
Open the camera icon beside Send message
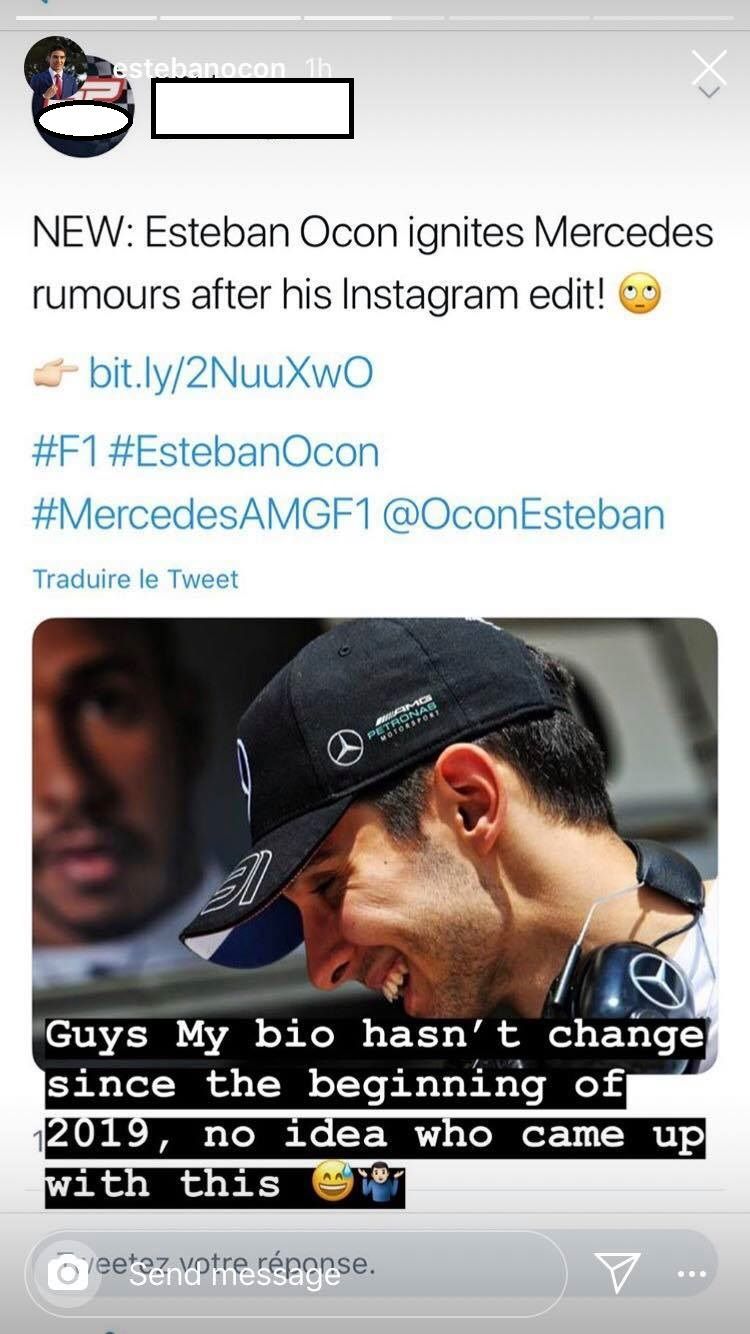(x=68, y=1273)
